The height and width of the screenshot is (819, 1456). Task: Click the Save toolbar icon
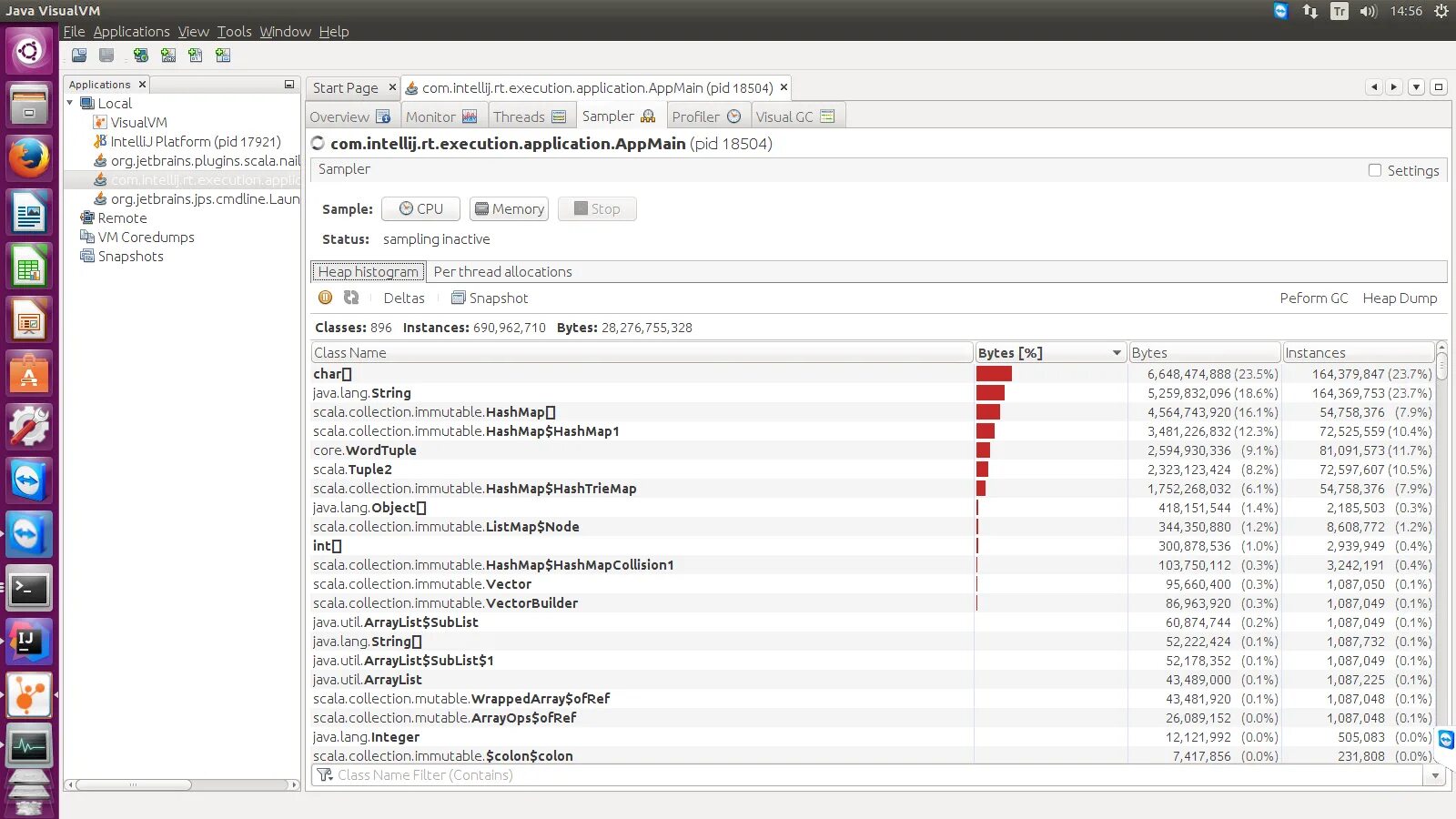(x=106, y=56)
